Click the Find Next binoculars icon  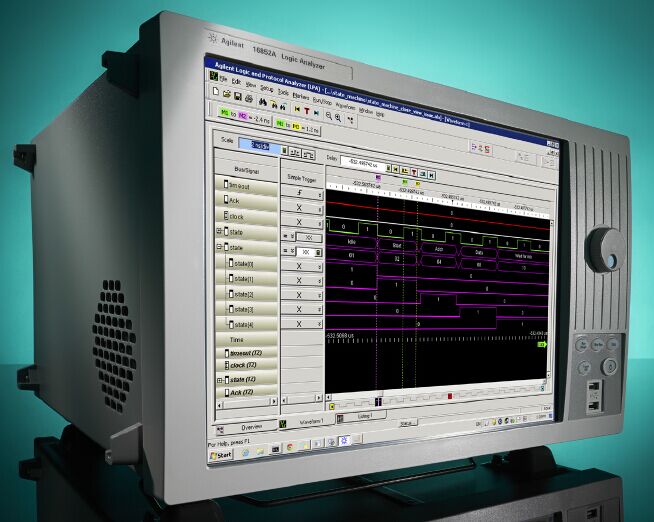pyautogui.click(x=283, y=106)
